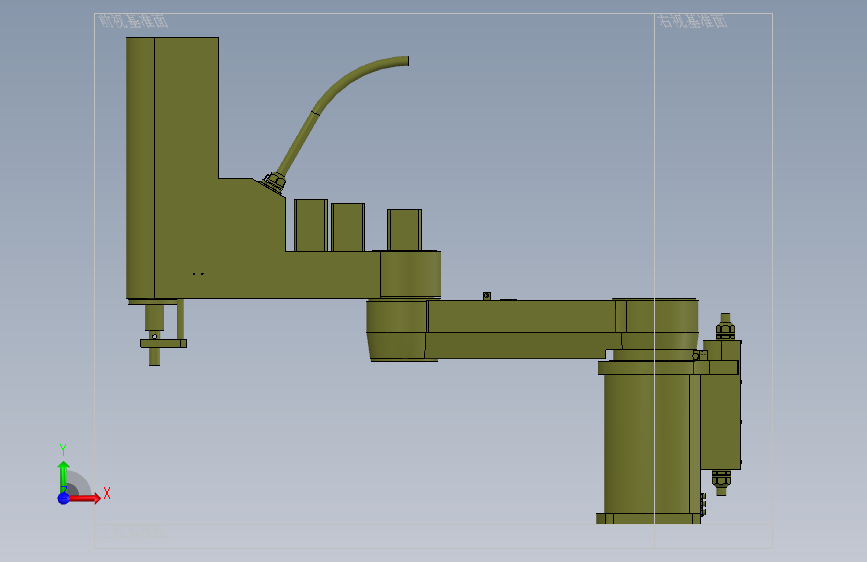Select the large cylindrical robot base
867x562 pixels.
pyautogui.click(x=648, y=444)
